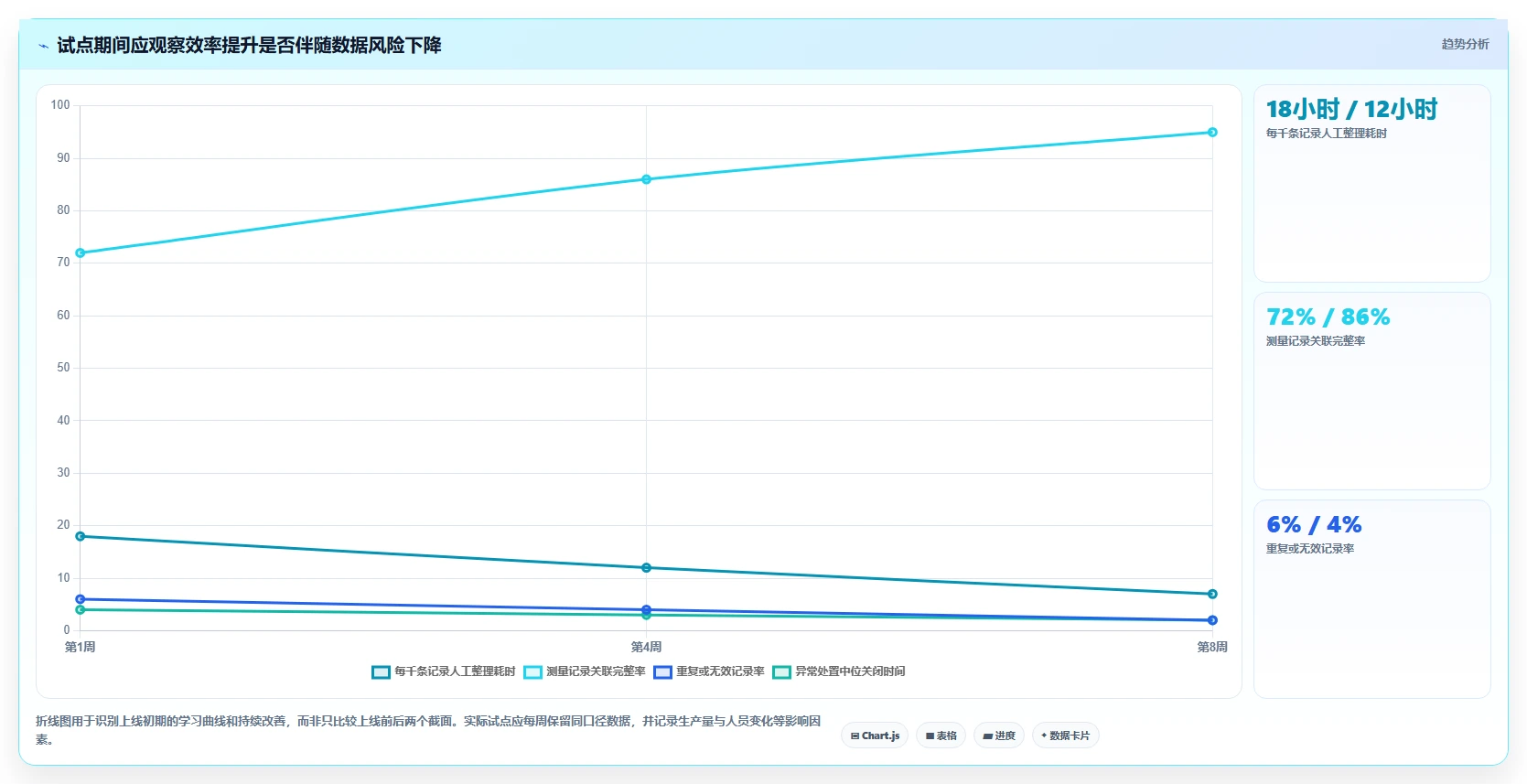This screenshot has height=784, width=1527.
Task: Click the Chart.js tag chip
Action: pyautogui.click(x=875, y=736)
